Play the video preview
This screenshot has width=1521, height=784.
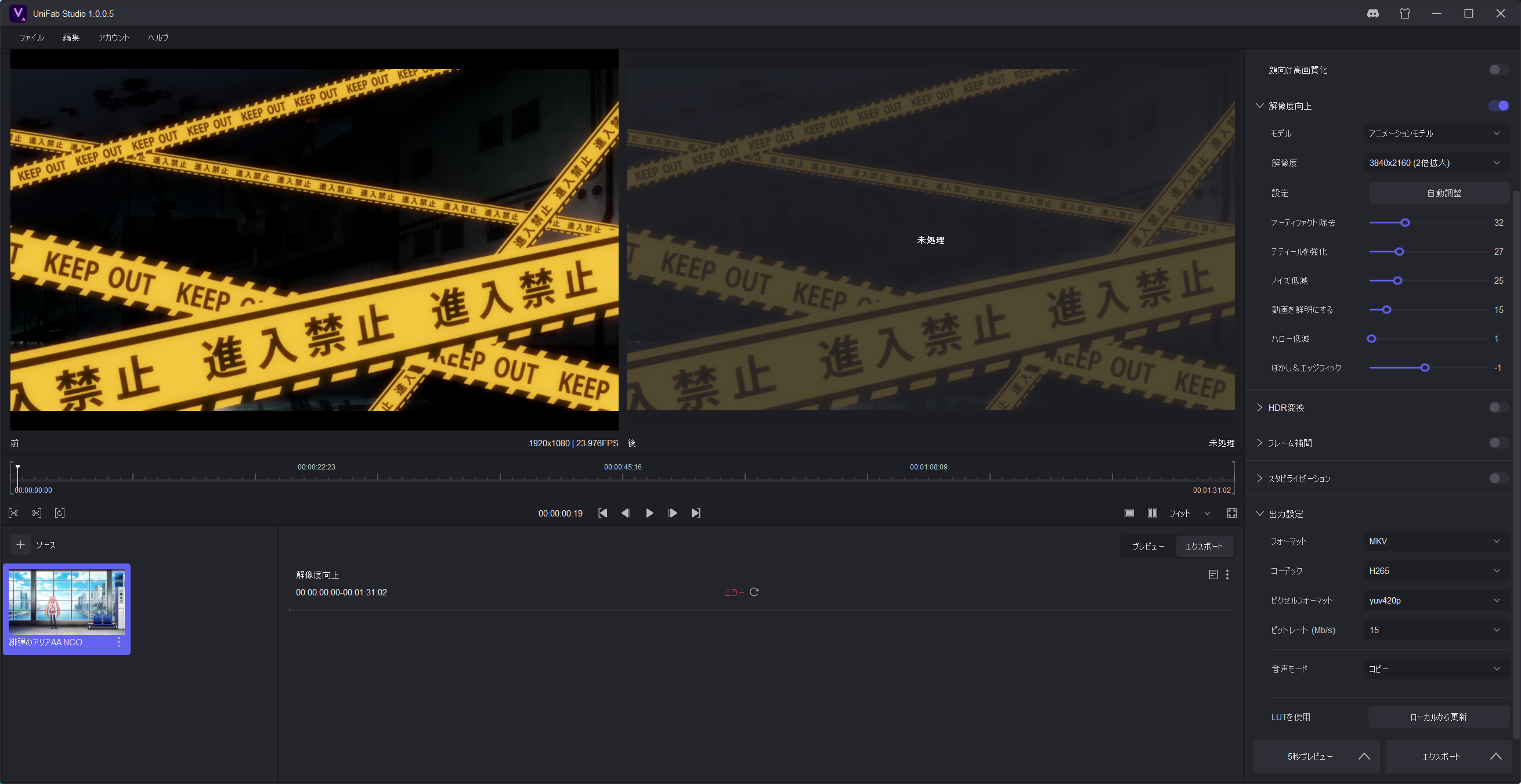pos(649,513)
